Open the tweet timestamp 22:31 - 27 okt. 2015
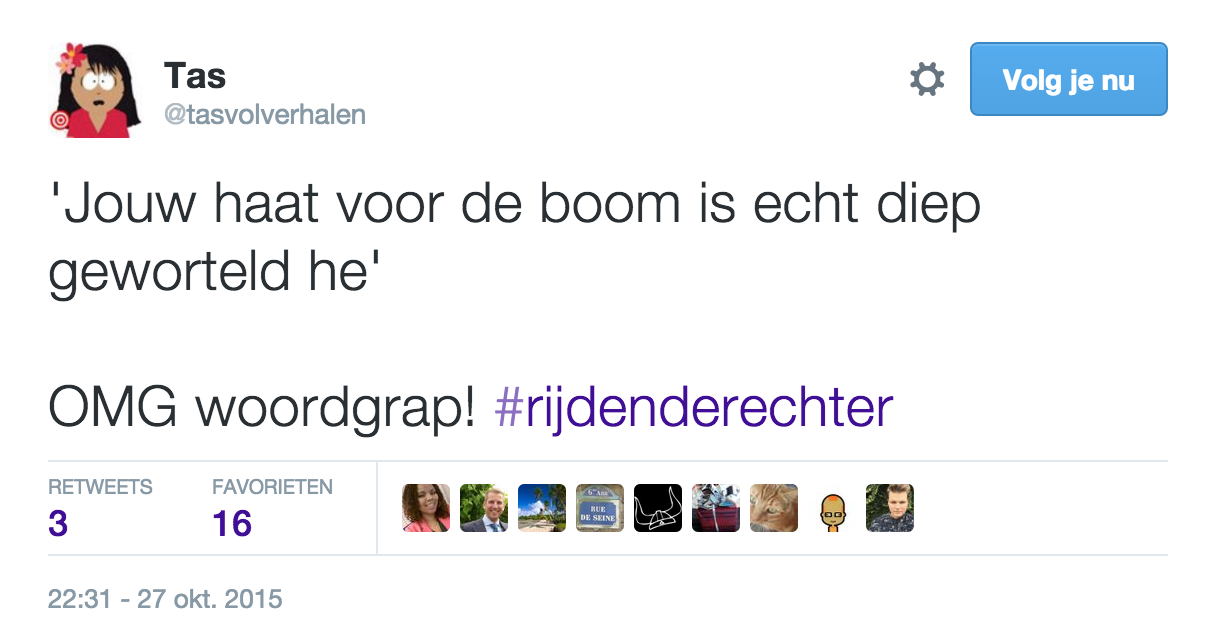 [x=165, y=600]
